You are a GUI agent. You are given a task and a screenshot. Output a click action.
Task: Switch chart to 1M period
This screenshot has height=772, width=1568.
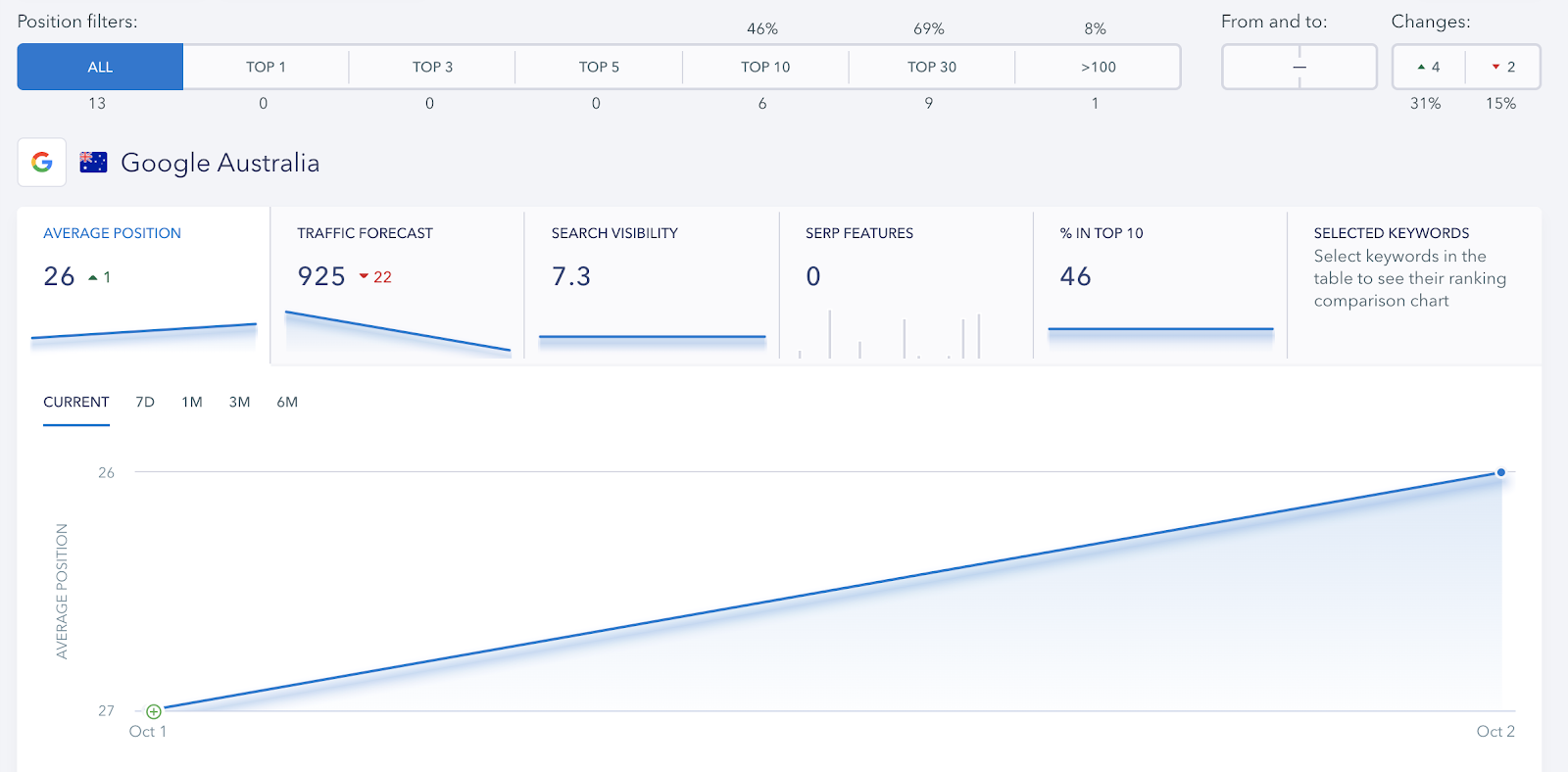coord(192,403)
